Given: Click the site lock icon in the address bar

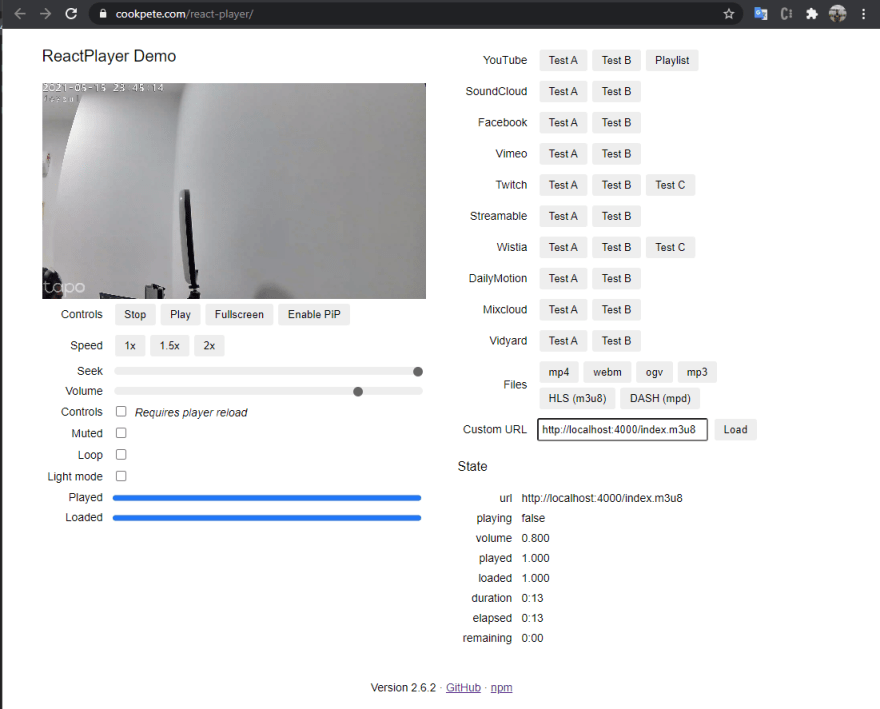Looking at the screenshot, I should [103, 14].
